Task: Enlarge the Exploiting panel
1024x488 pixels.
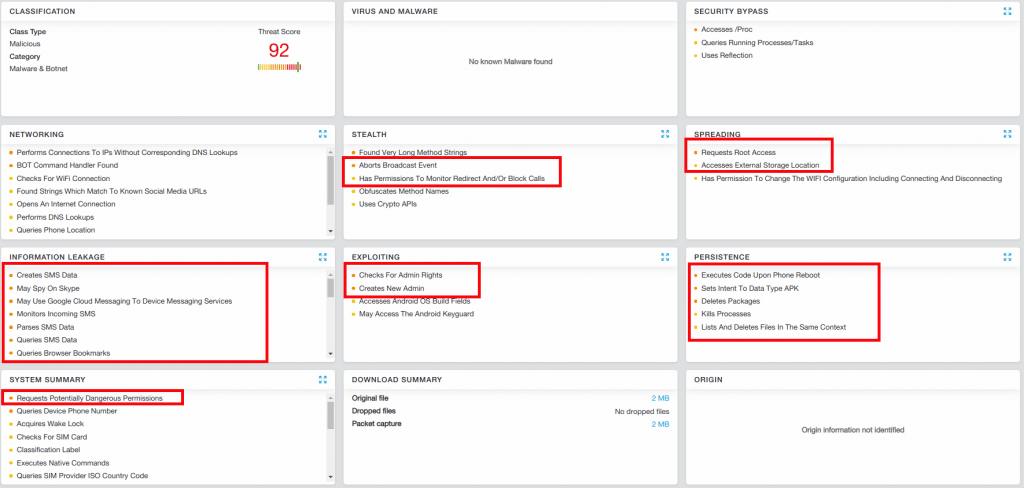Action: [665, 257]
